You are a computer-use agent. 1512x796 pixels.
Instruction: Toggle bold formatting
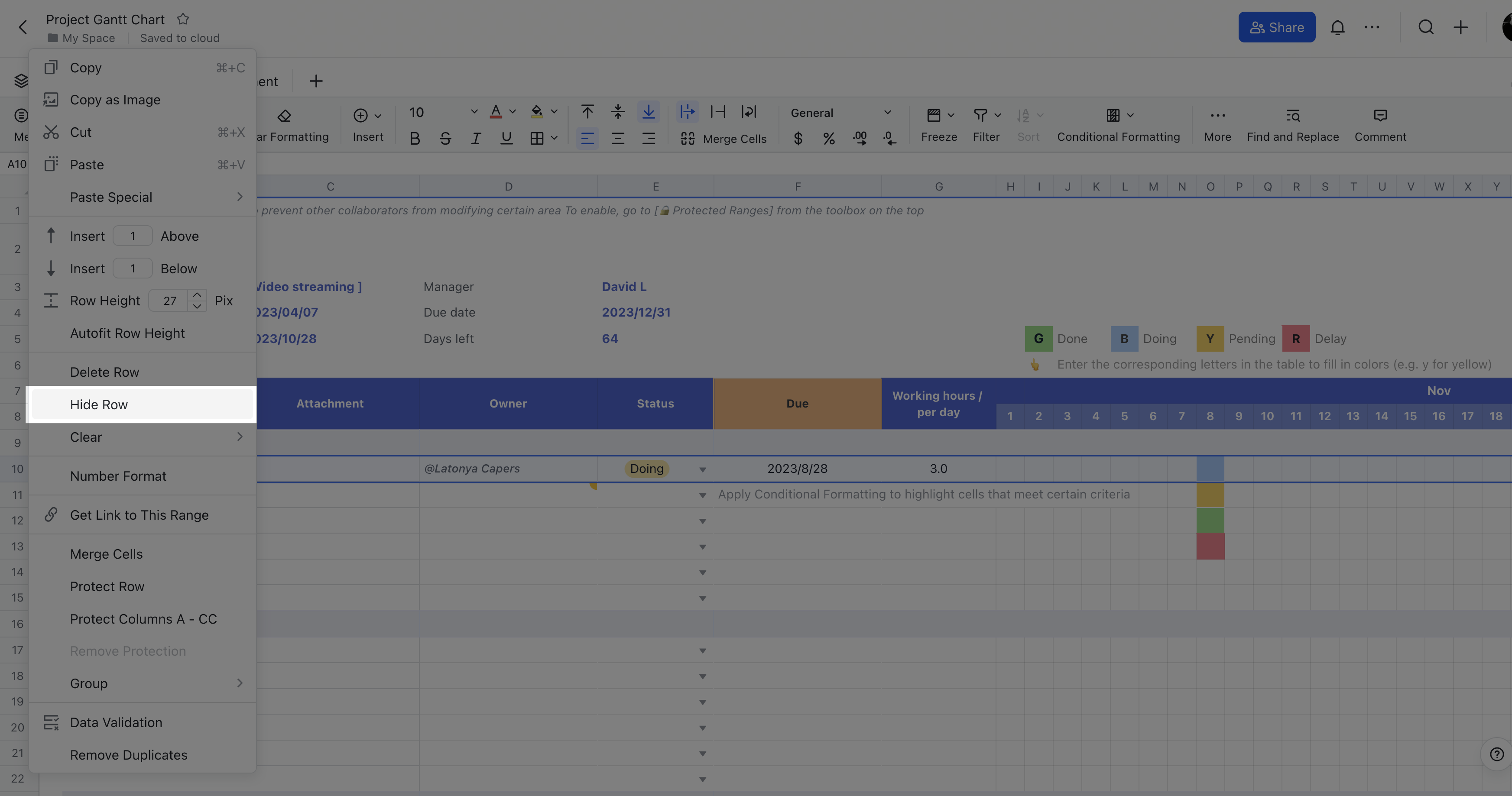pyautogui.click(x=415, y=139)
